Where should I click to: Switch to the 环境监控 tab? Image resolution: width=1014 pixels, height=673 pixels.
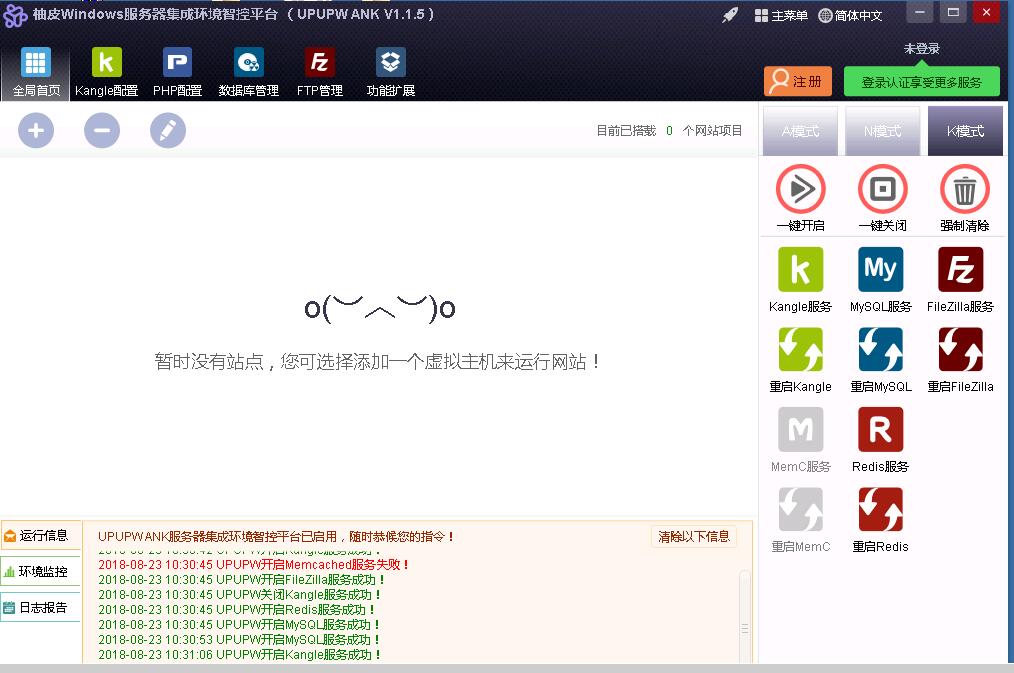[x=41, y=572]
